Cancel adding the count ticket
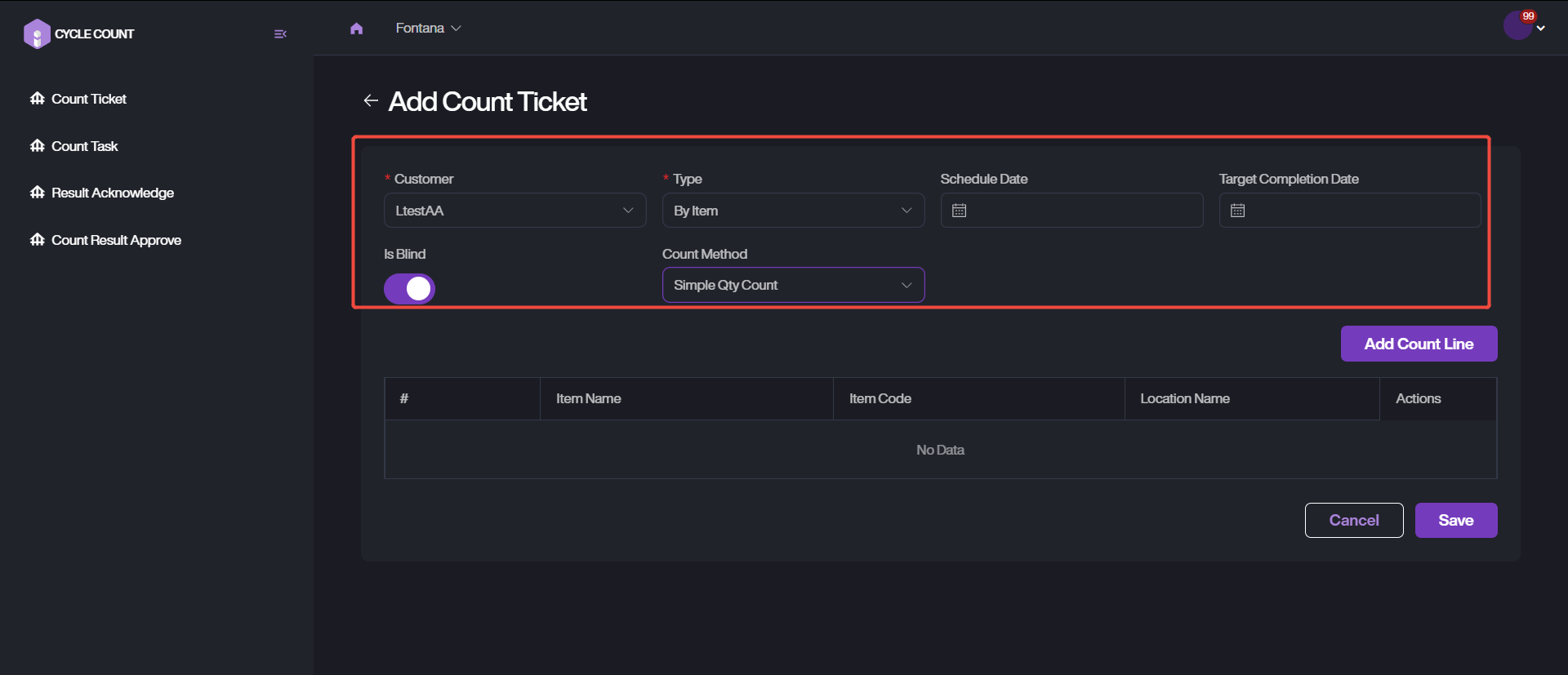This screenshot has width=1568, height=675. [1353, 520]
